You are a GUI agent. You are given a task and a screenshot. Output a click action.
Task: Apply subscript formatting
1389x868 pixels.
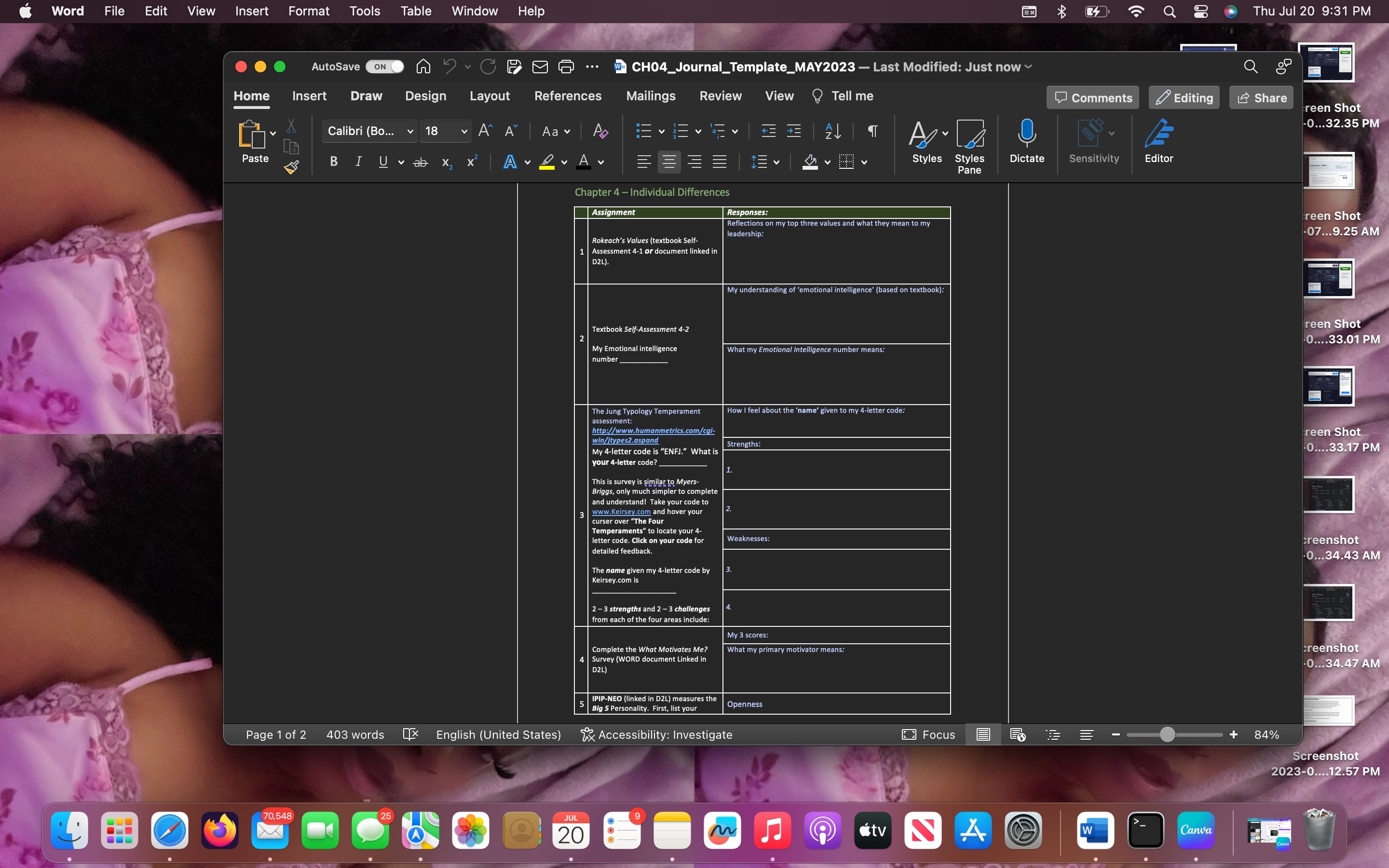pyautogui.click(x=446, y=163)
